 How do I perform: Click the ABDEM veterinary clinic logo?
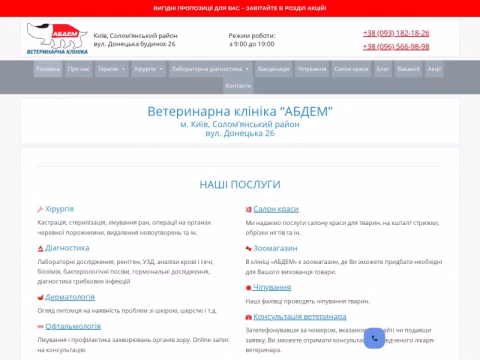(x=57, y=39)
